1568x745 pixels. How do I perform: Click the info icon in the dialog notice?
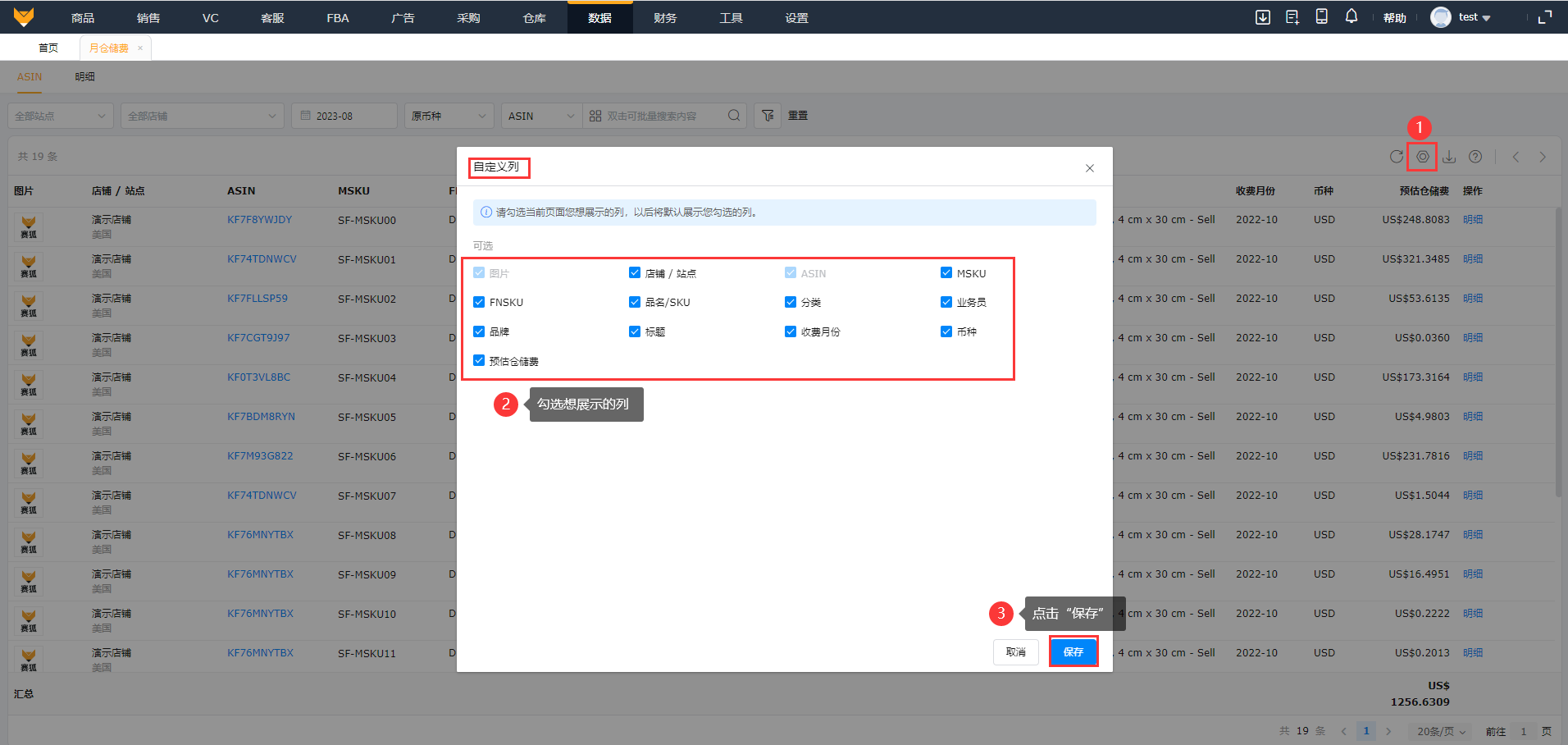[486, 213]
